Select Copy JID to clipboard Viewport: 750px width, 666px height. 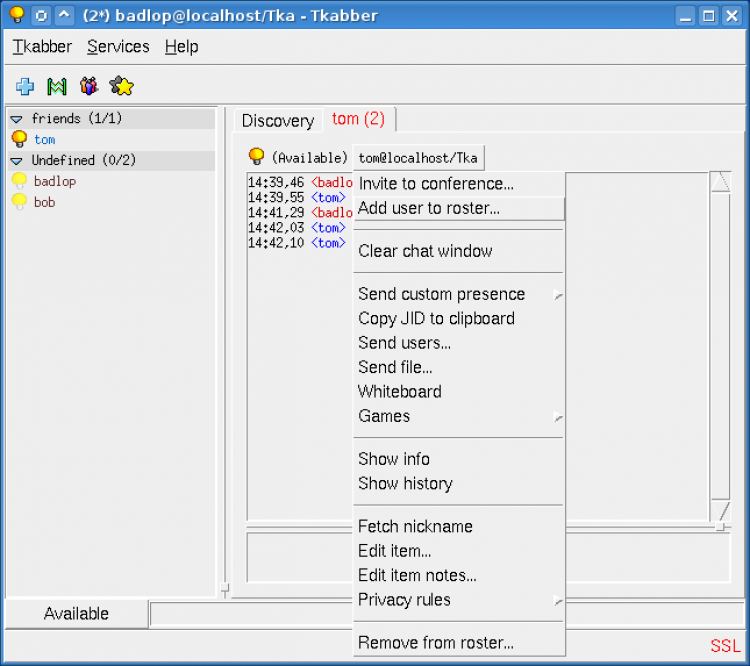pyautogui.click(x=459, y=319)
